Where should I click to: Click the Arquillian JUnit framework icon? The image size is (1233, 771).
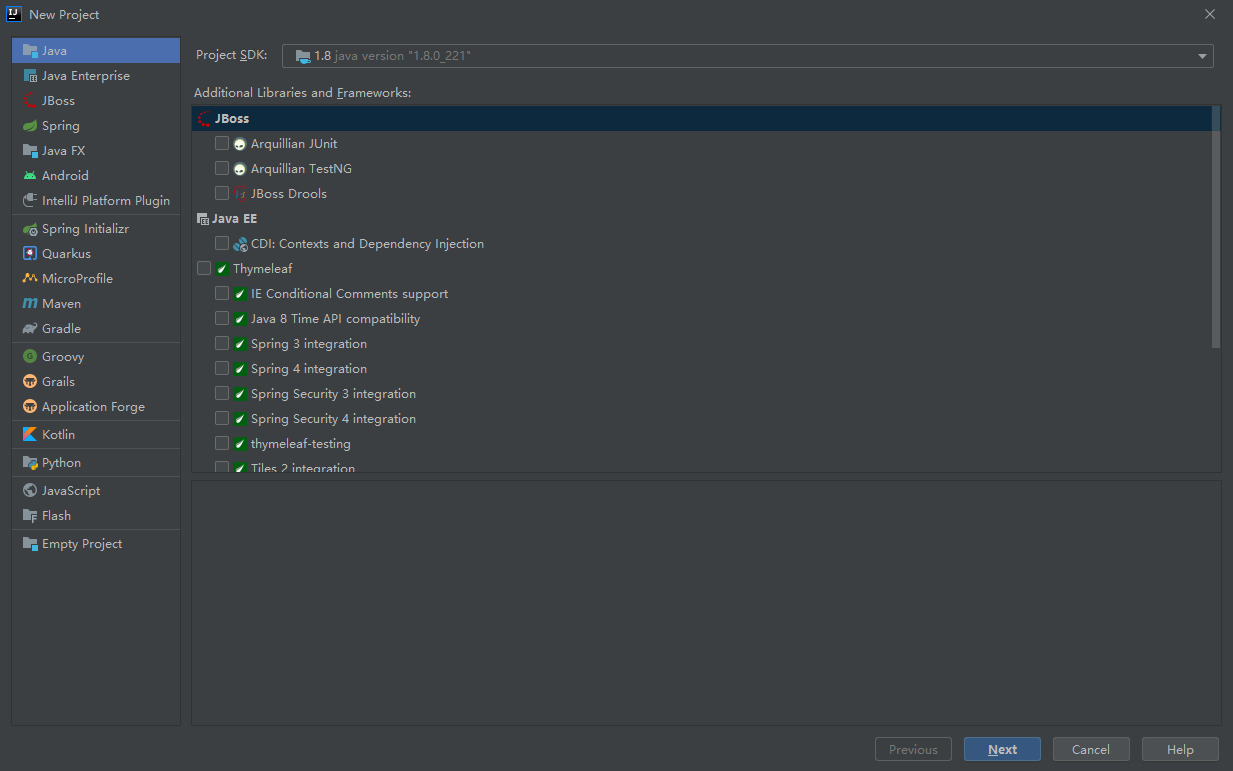[240, 144]
